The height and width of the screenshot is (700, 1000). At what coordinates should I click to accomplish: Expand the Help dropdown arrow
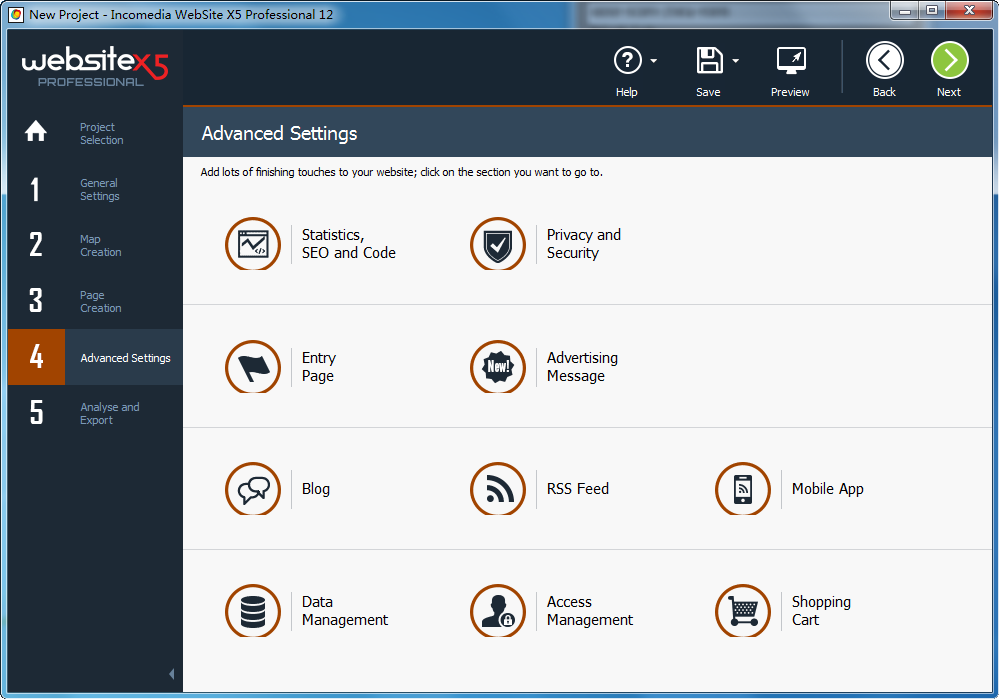[654, 61]
